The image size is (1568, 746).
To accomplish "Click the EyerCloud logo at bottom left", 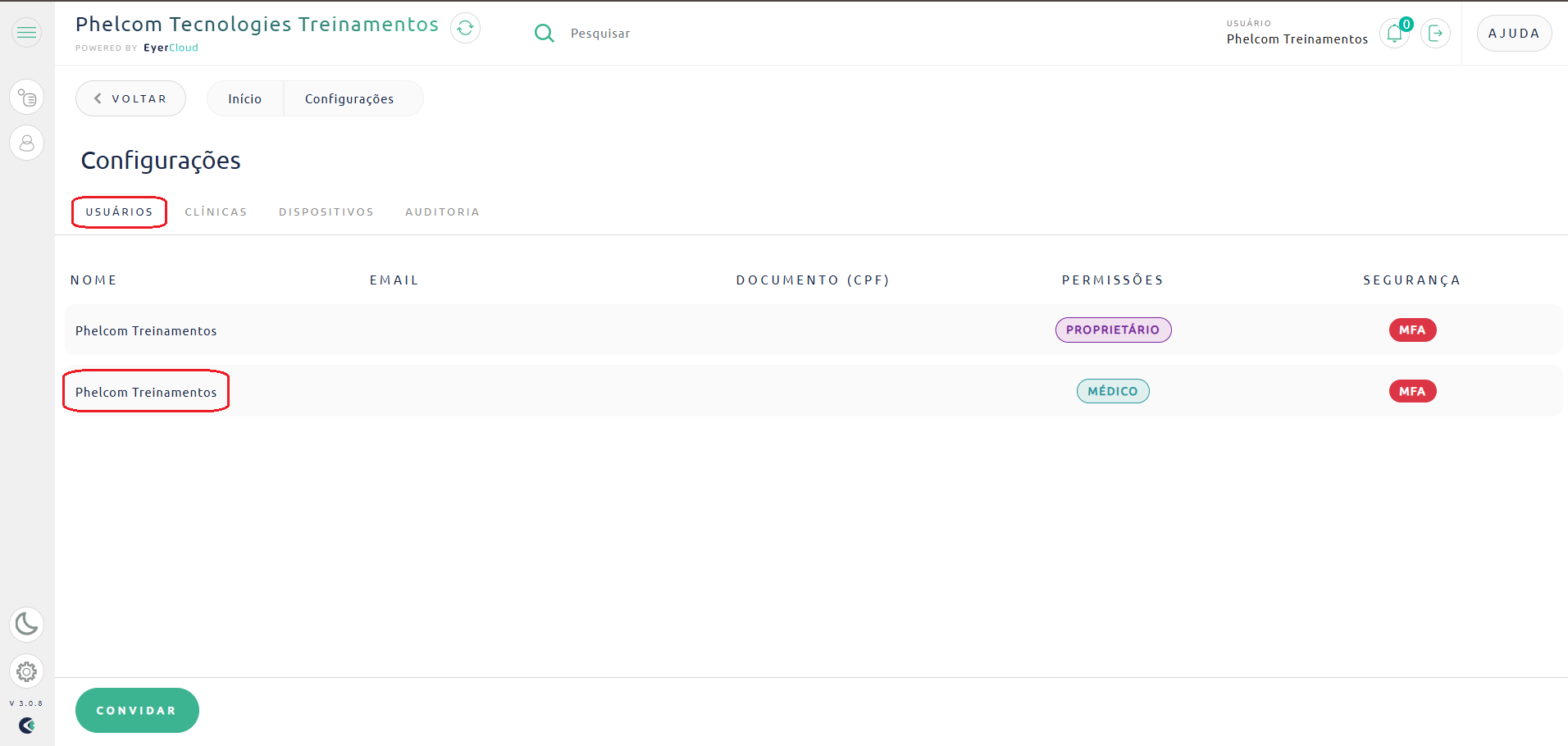I will coord(27,726).
